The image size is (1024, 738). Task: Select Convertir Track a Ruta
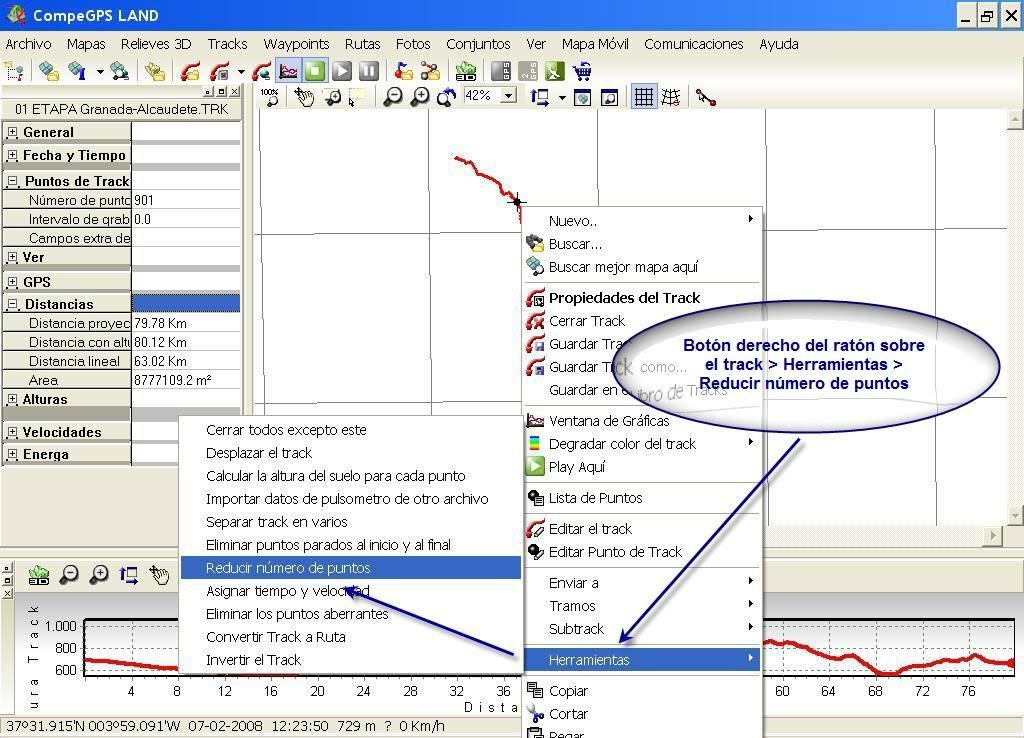351,637
